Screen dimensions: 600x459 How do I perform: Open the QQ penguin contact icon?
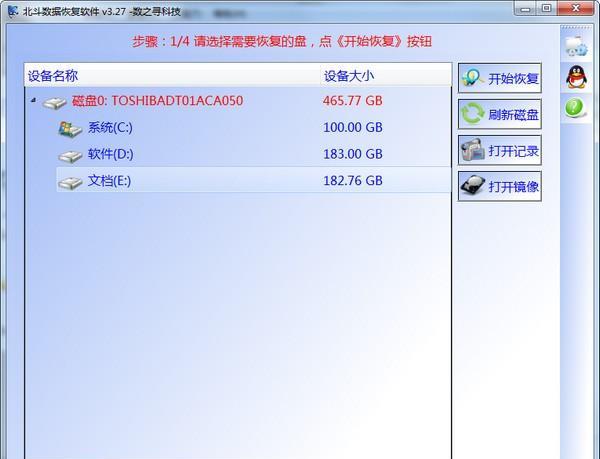click(576, 77)
